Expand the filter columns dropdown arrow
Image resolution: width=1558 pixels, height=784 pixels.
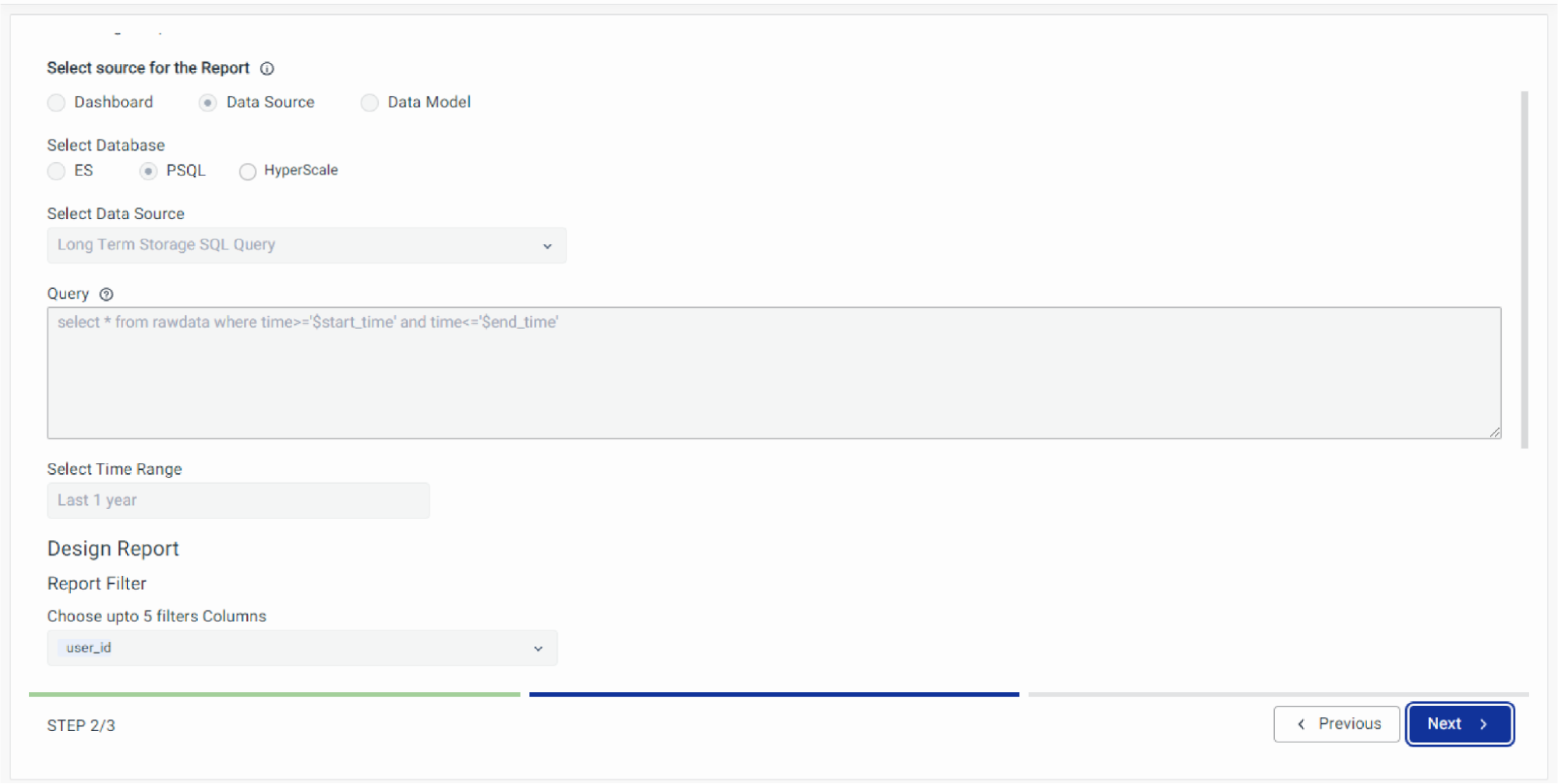pos(538,648)
